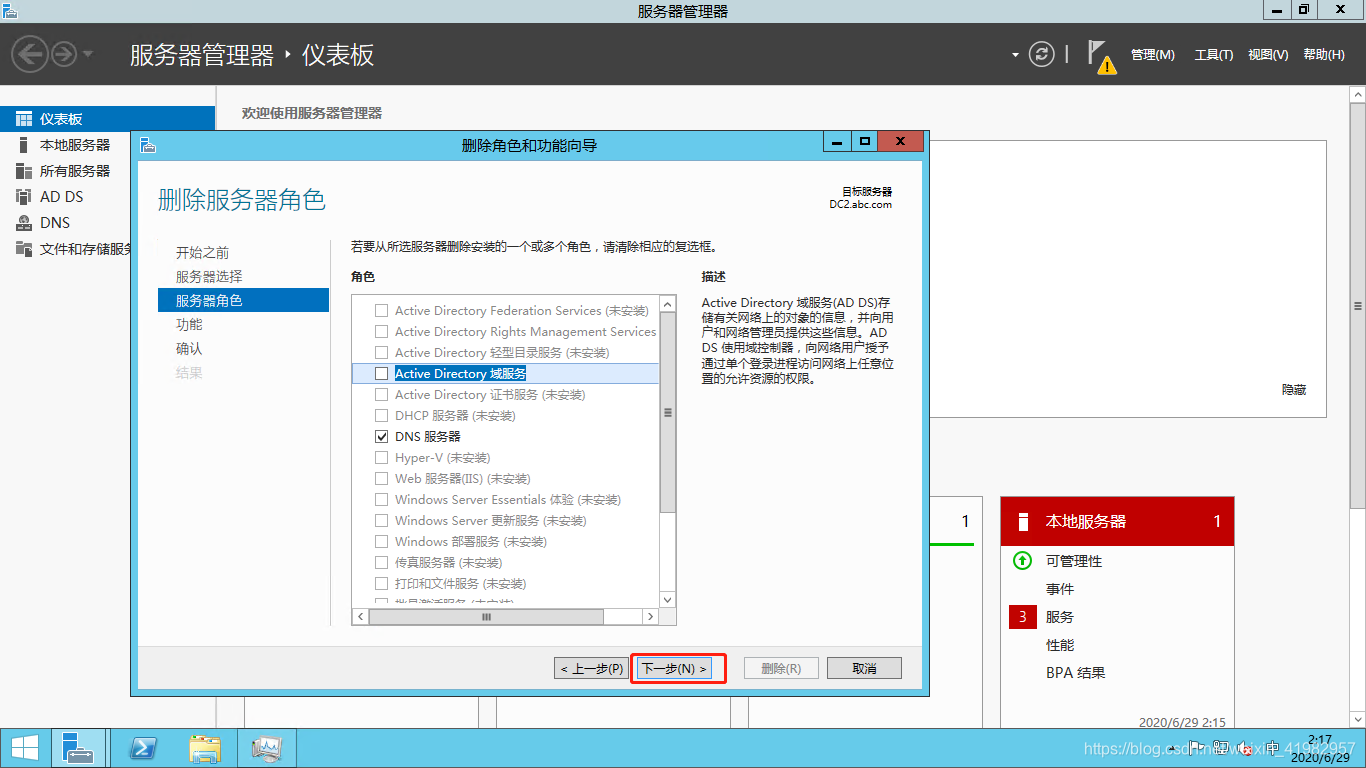Toggle Active Directory Rights Management Services checkbox
The image size is (1366, 768).
[x=381, y=332]
